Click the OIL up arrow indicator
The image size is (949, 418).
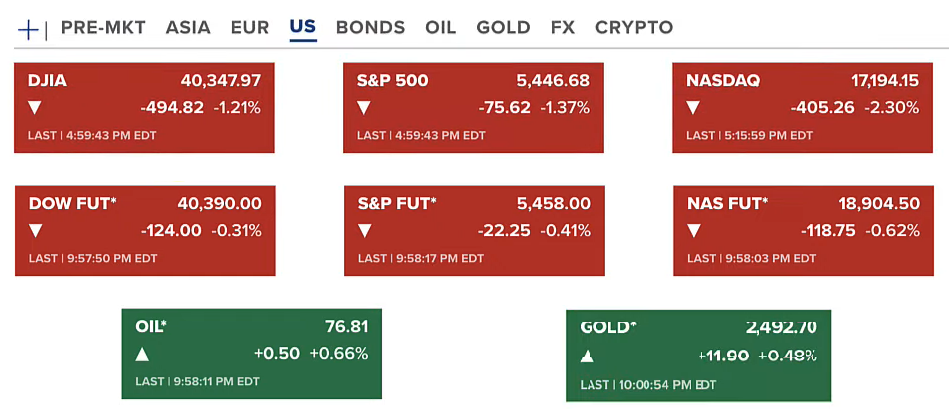pos(142,354)
